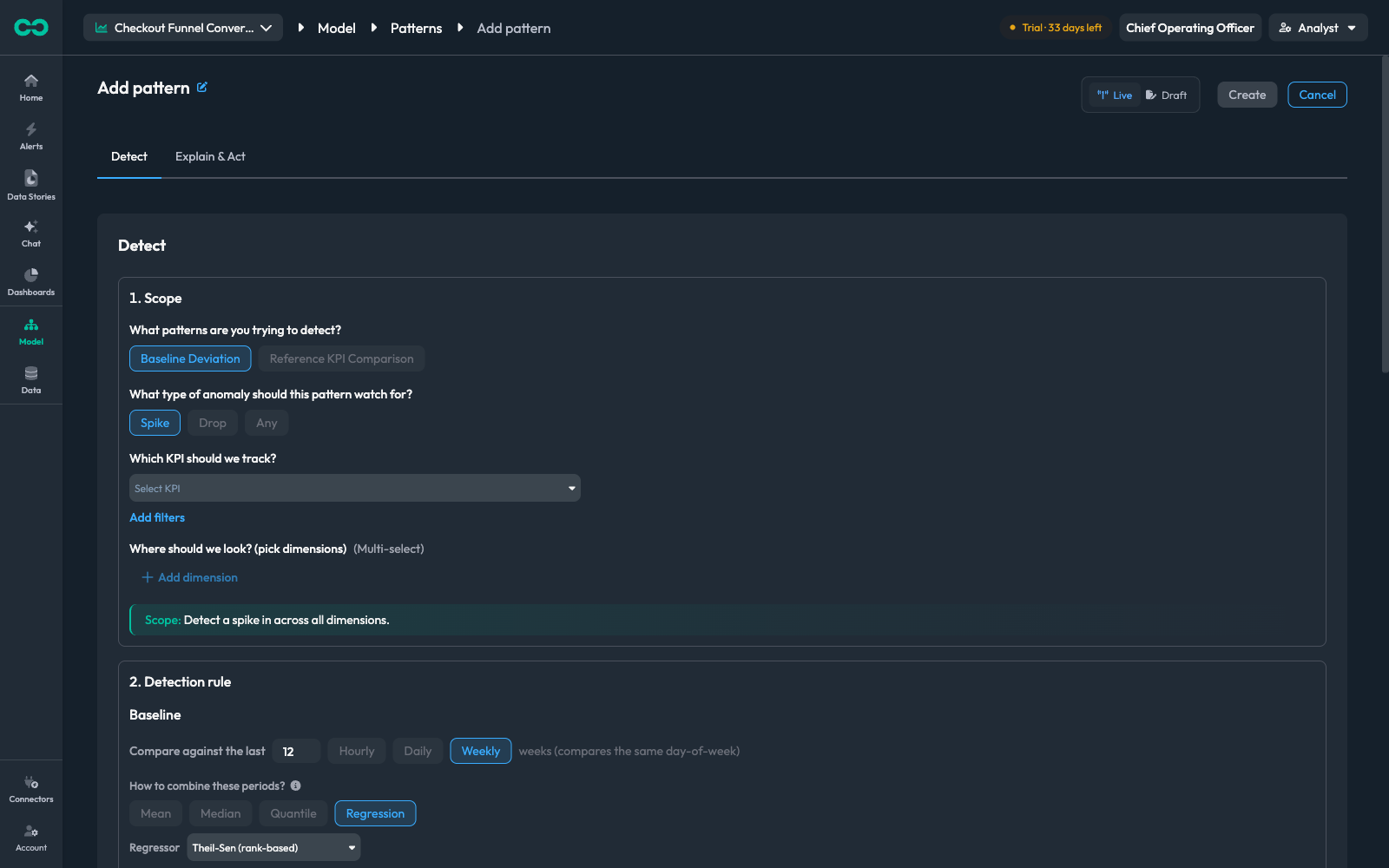Click the plus icon of Add dimension

point(148,577)
